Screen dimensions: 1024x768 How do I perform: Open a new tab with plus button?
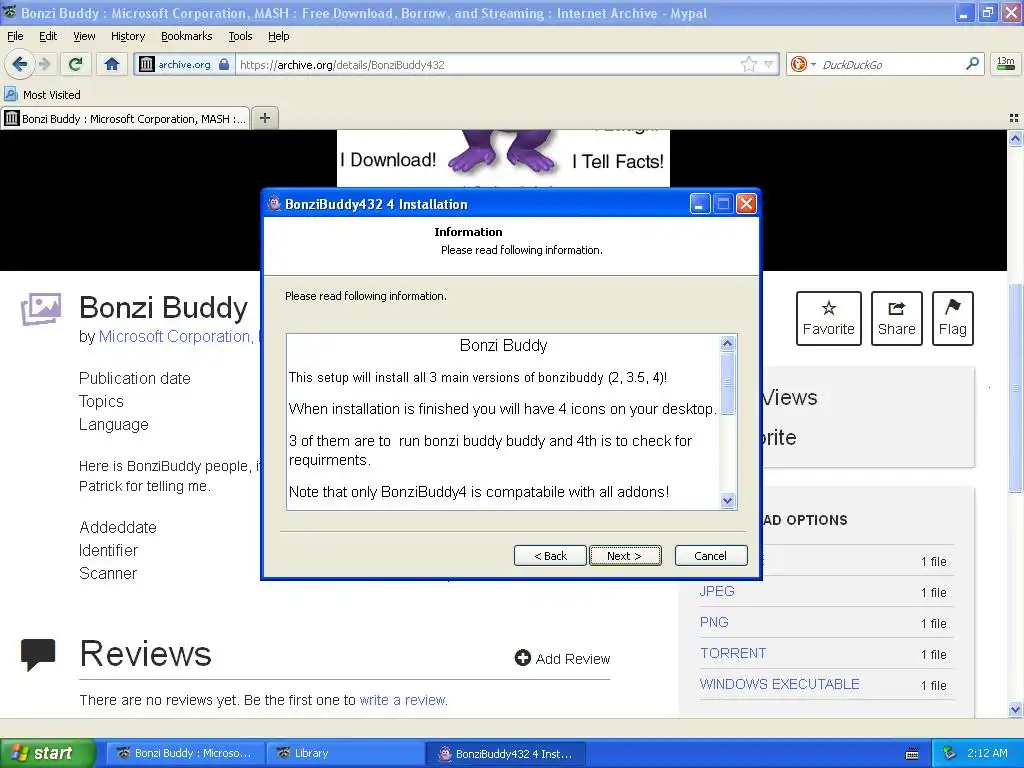pos(264,118)
